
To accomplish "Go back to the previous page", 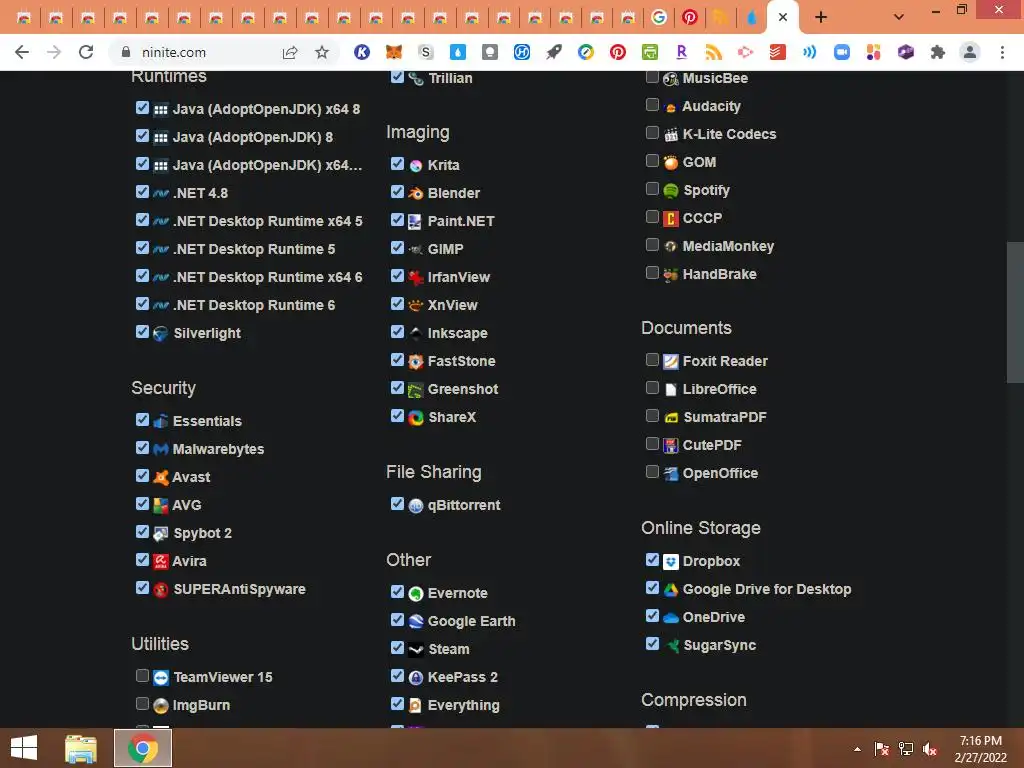I will (x=22, y=52).
